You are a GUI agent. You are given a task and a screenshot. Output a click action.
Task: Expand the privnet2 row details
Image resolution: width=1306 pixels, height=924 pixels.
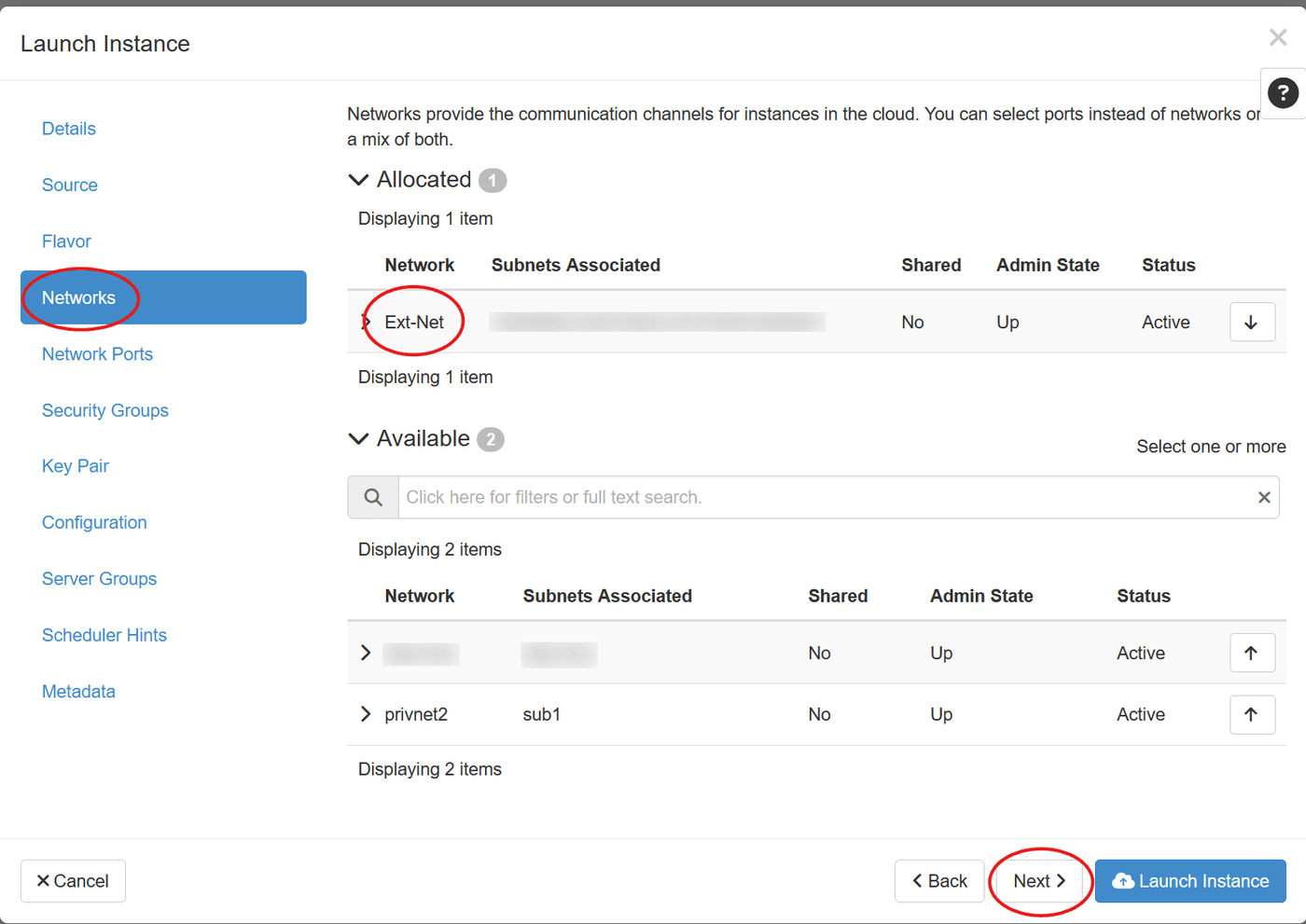pos(366,714)
